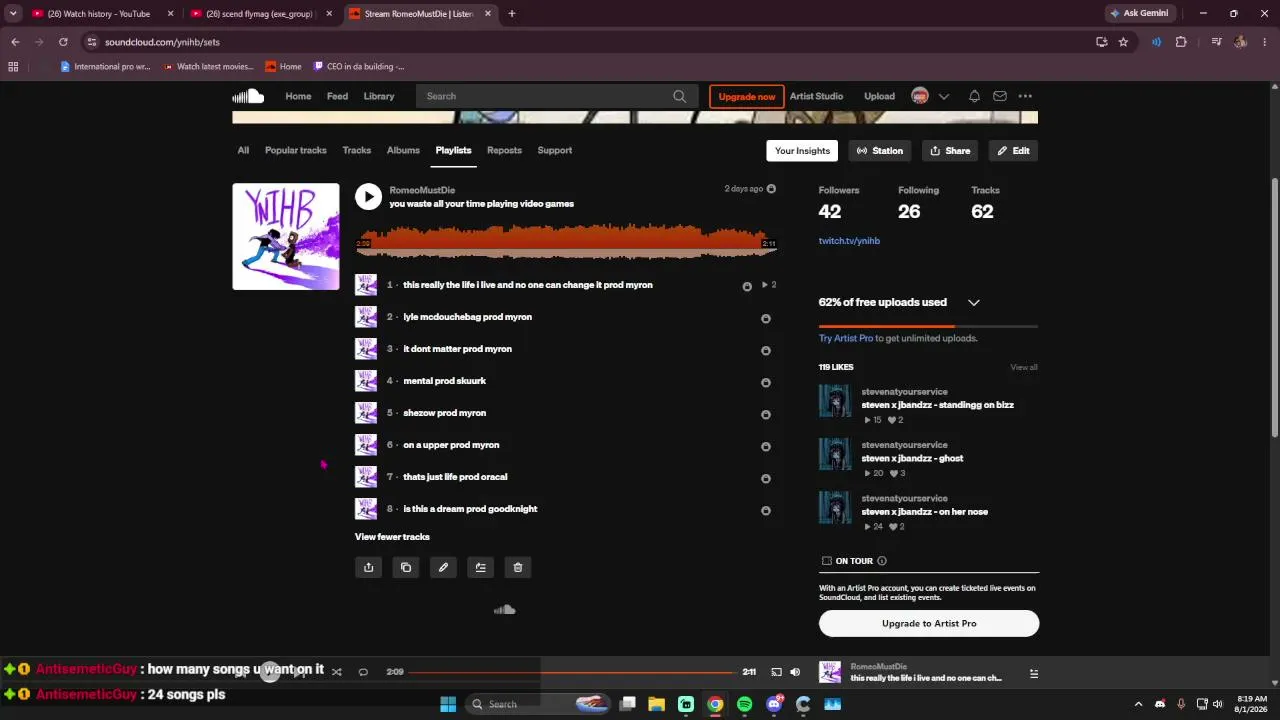Click the Ask Gemini button

point(1140,14)
